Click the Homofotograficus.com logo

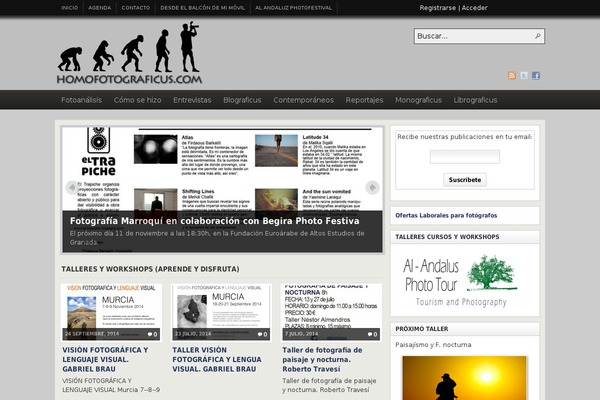pyautogui.click(x=129, y=53)
